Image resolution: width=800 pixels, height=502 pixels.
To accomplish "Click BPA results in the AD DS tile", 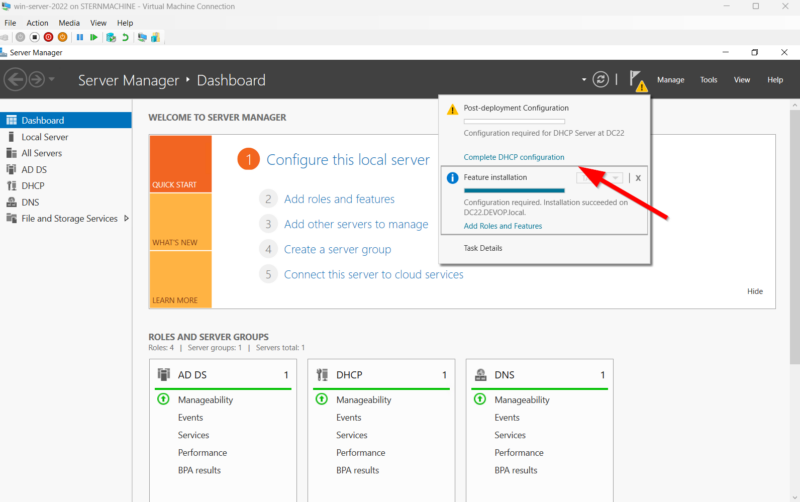I will point(199,470).
